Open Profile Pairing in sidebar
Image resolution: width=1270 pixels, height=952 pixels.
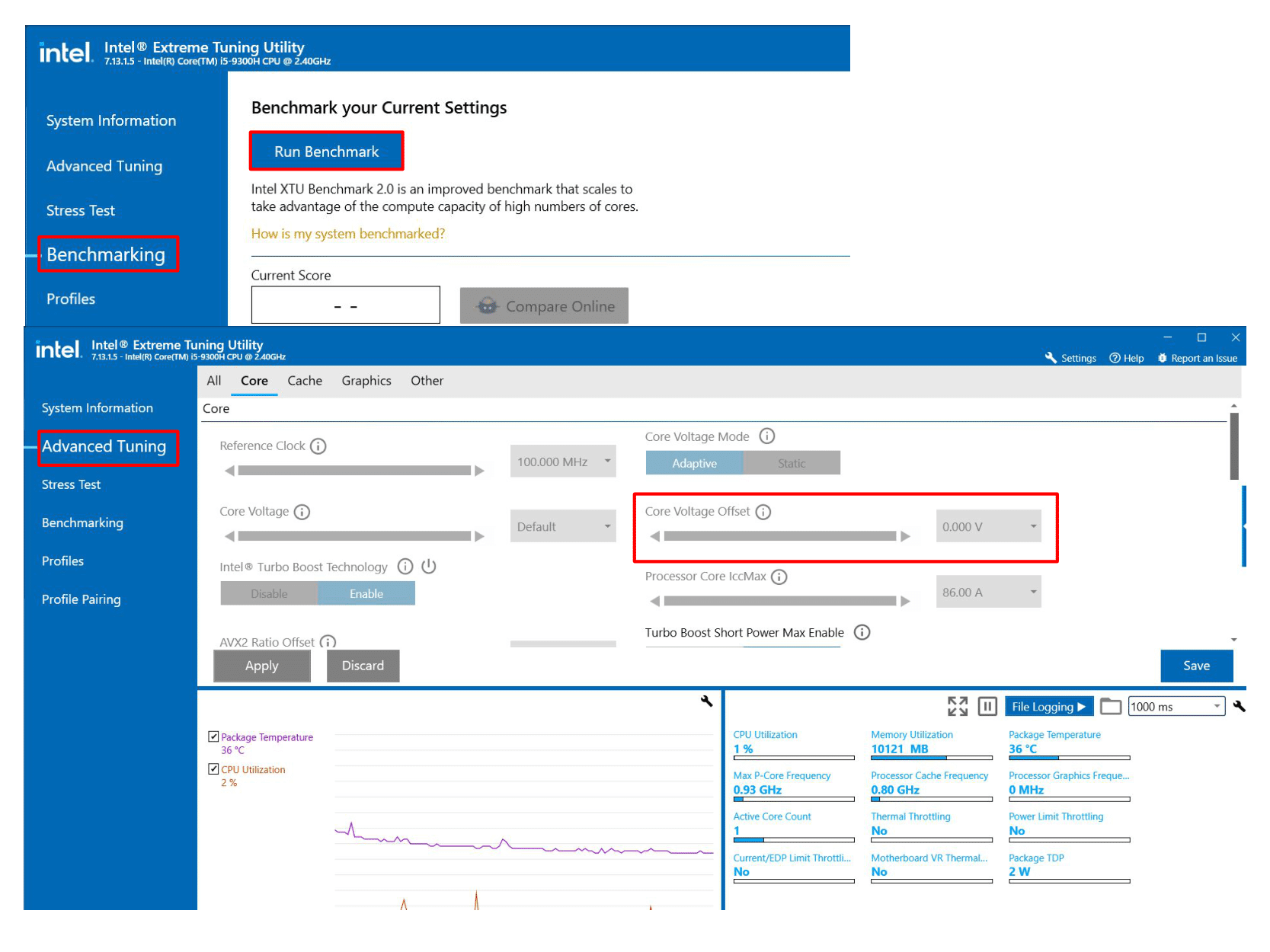click(81, 599)
